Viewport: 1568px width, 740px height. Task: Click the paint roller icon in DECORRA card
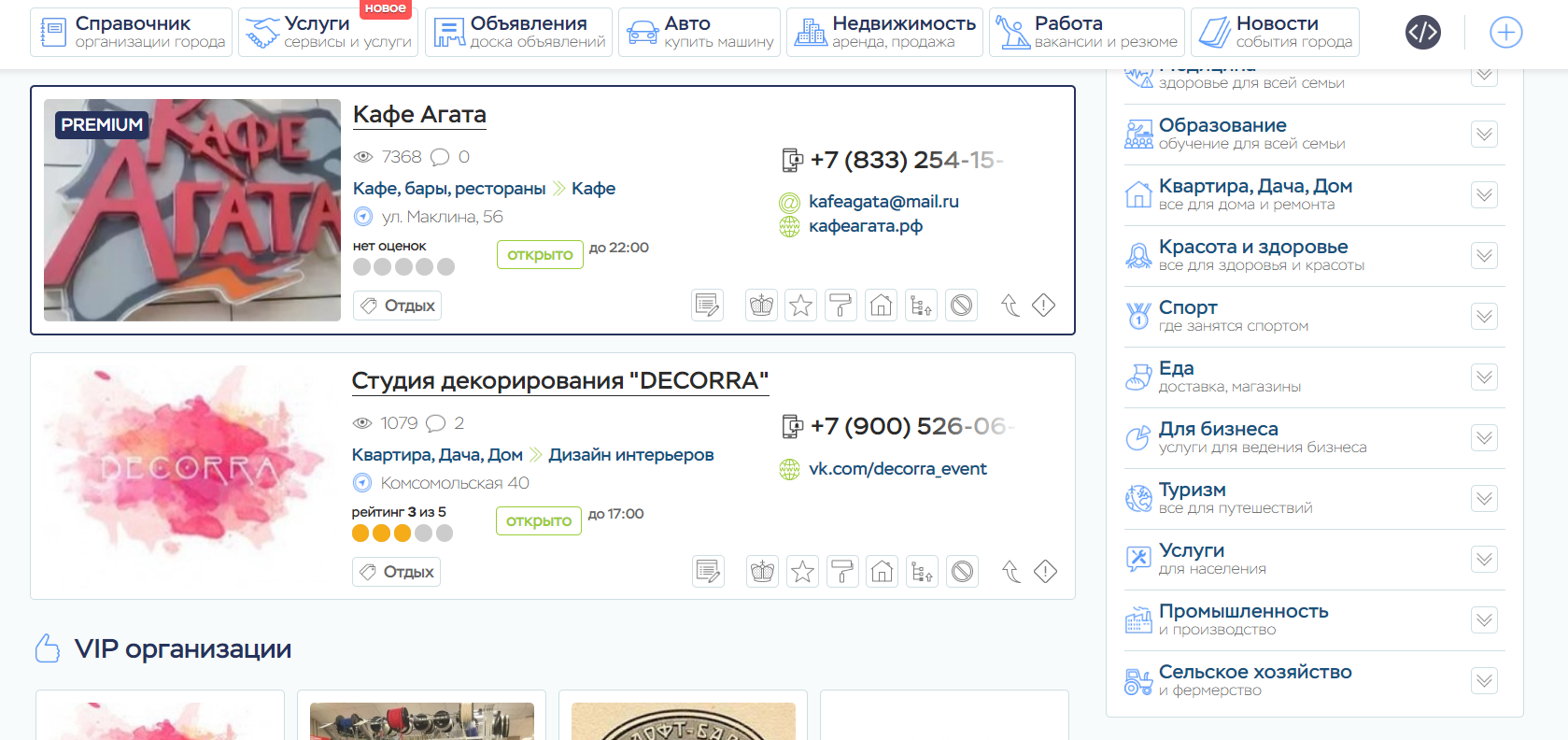click(842, 572)
